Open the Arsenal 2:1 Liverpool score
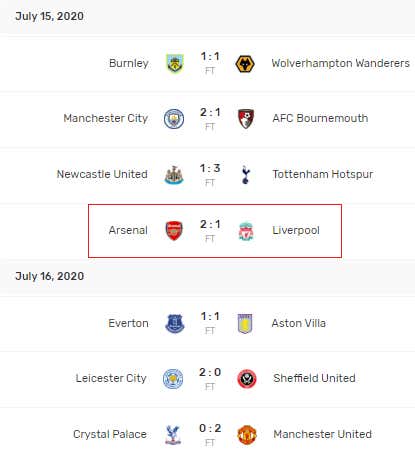The width and height of the screenshot is (415, 461). (x=210, y=224)
